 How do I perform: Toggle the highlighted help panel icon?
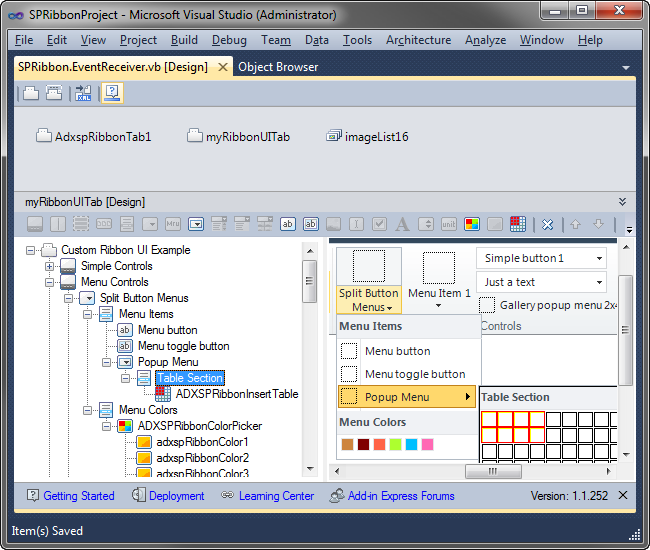(112, 93)
